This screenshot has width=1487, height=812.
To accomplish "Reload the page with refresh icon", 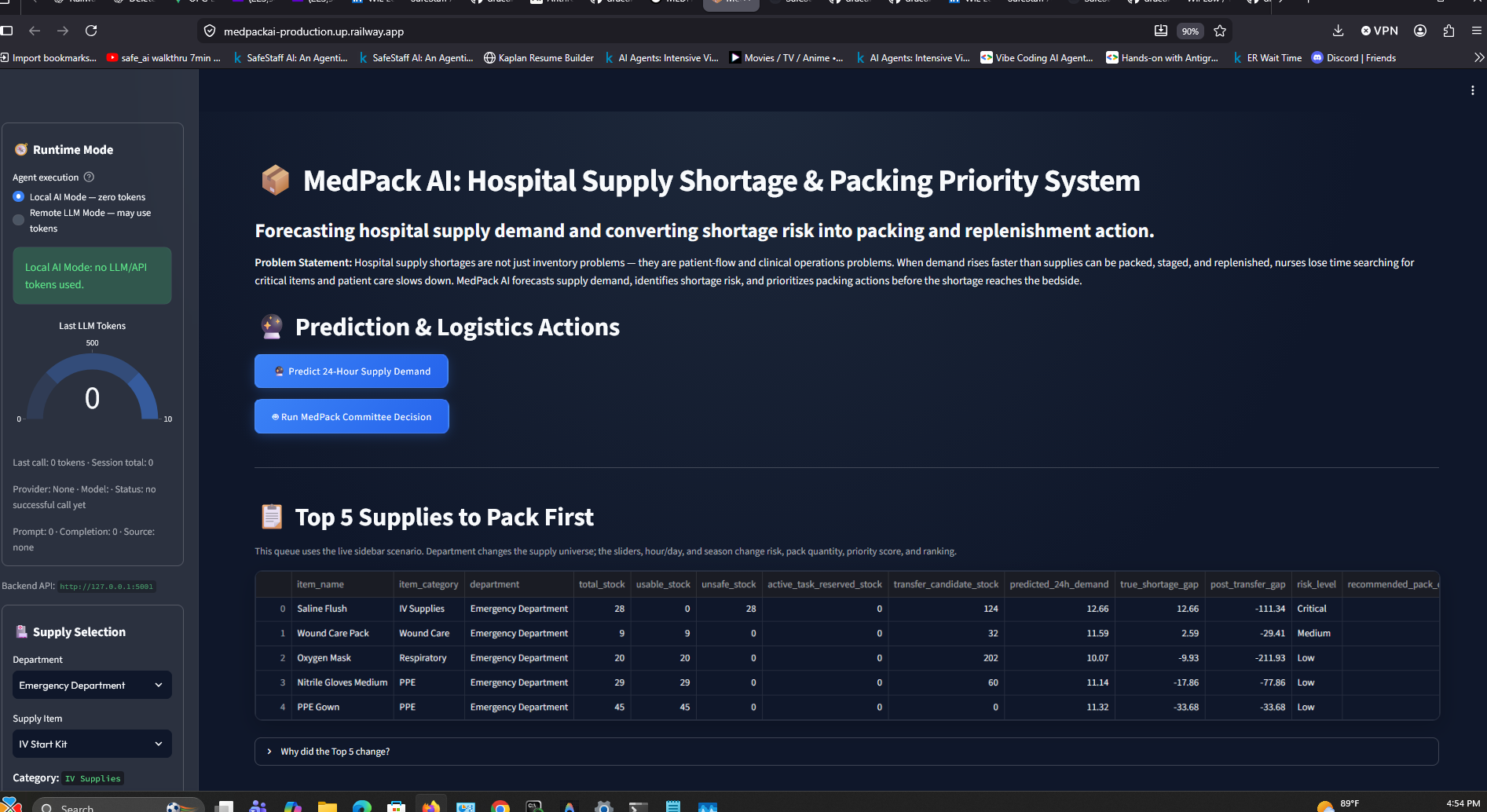I will [91, 31].
